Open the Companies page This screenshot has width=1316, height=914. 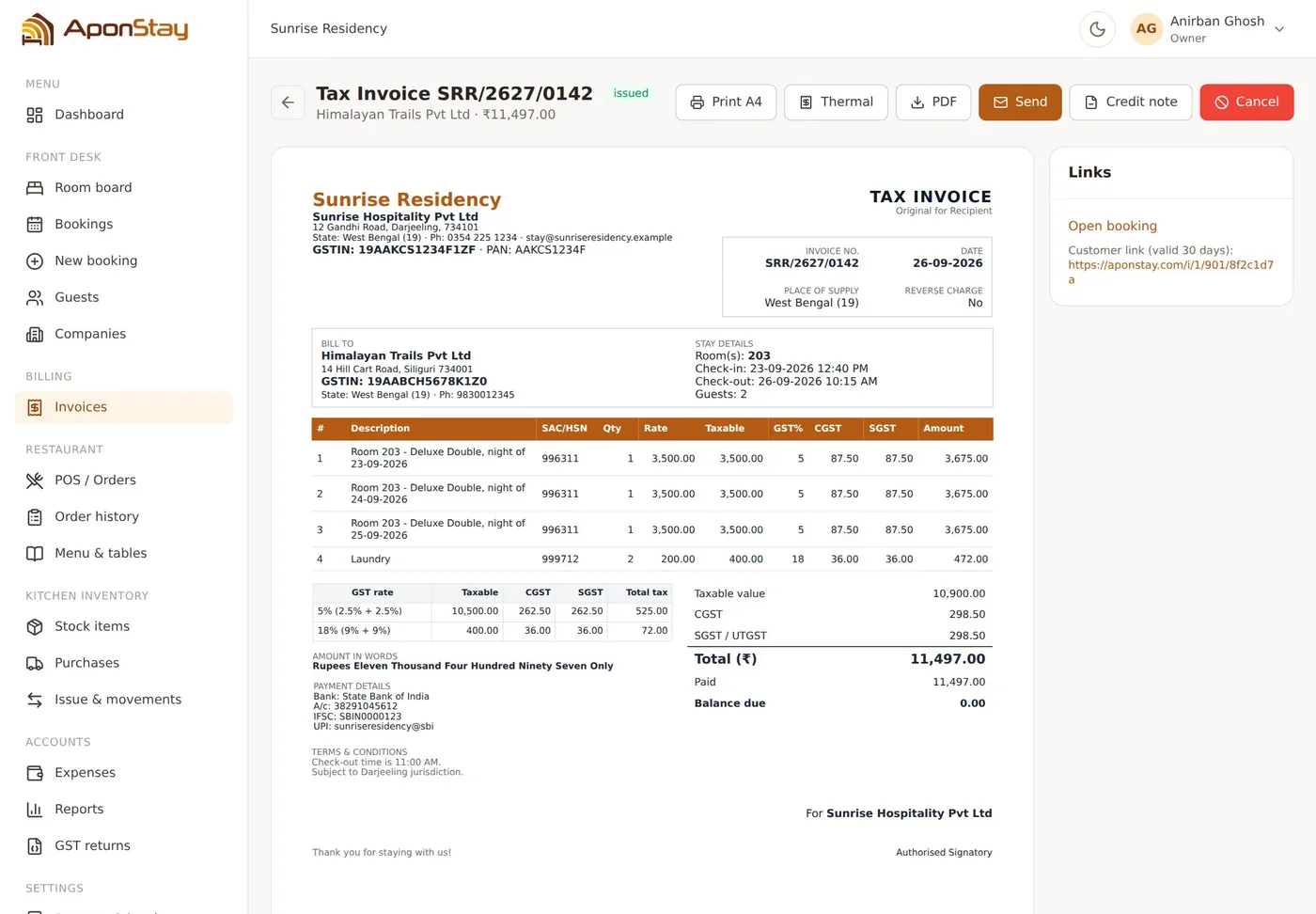124,335
